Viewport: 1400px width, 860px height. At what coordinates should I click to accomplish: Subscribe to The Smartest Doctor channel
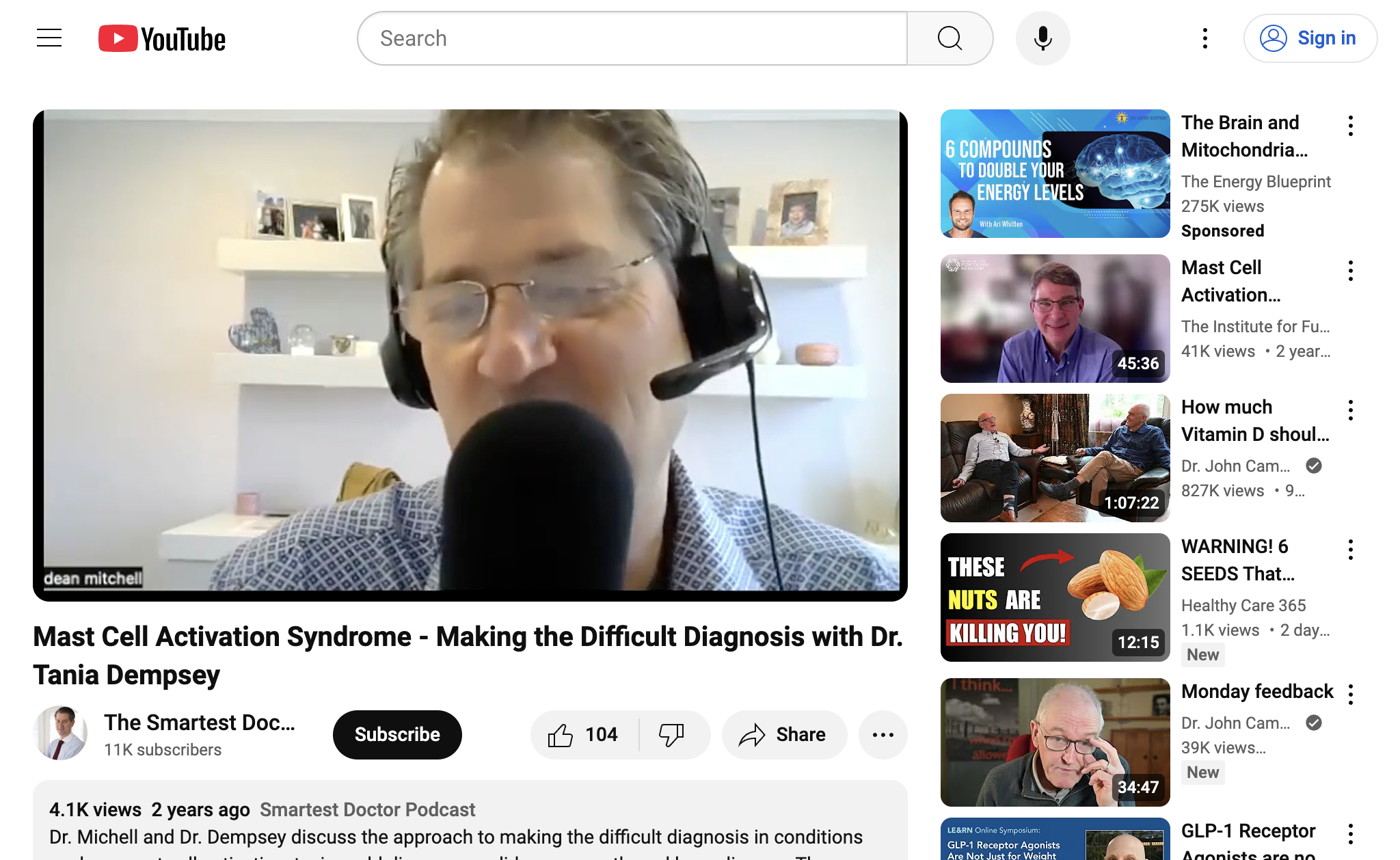(397, 735)
